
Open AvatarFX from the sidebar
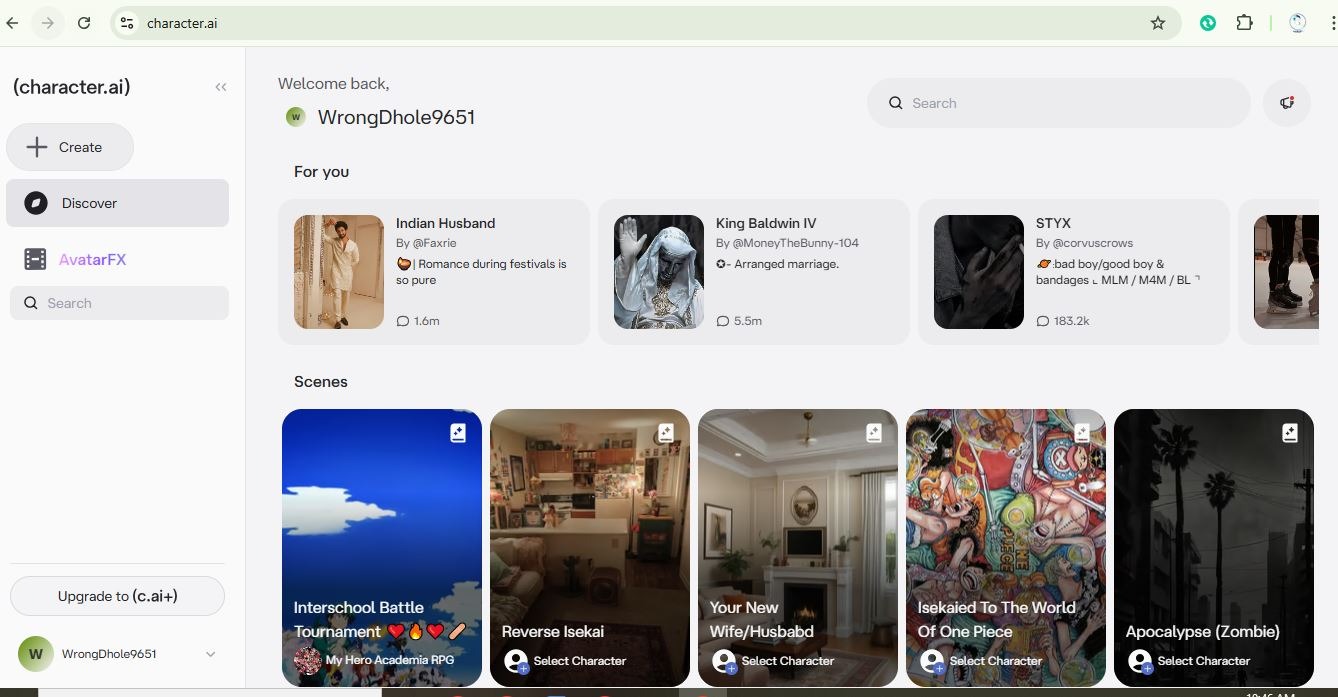pyautogui.click(x=92, y=259)
